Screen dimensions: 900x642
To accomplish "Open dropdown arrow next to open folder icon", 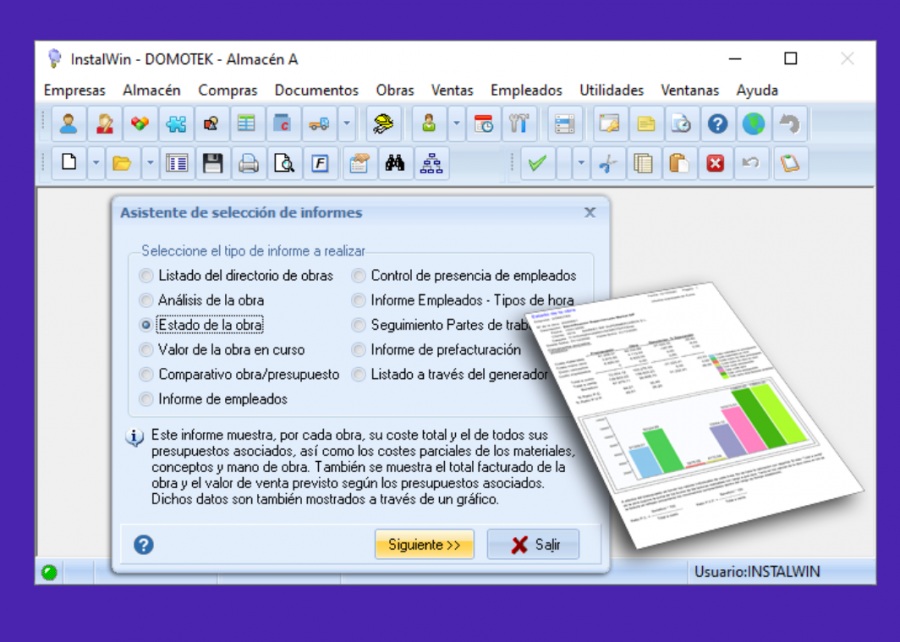I will pos(150,164).
